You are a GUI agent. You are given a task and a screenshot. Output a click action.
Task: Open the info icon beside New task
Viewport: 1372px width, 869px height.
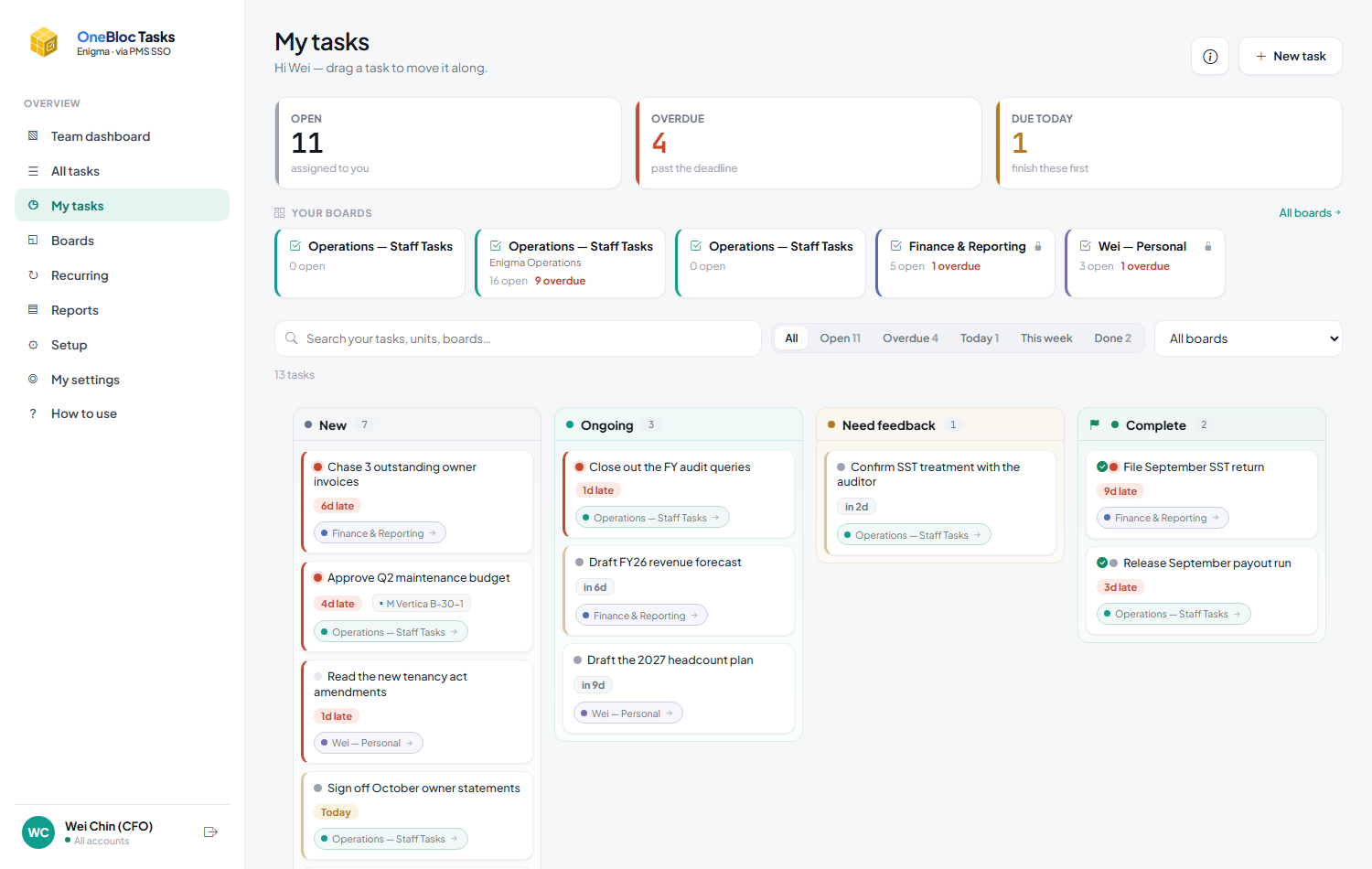pyautogui.click(x=1210, y=56)
